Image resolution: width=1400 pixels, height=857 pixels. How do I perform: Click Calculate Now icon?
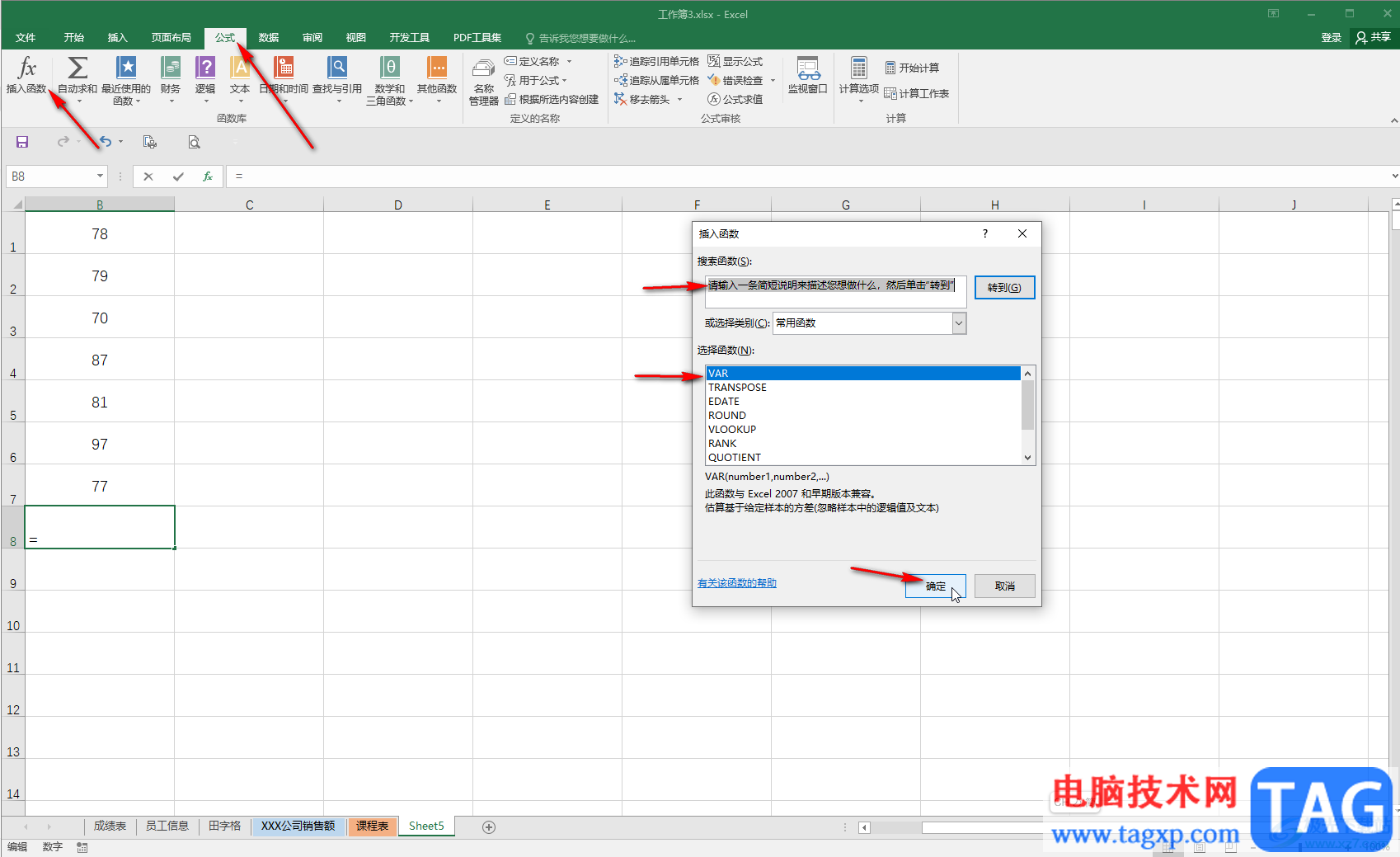point(890,68)
